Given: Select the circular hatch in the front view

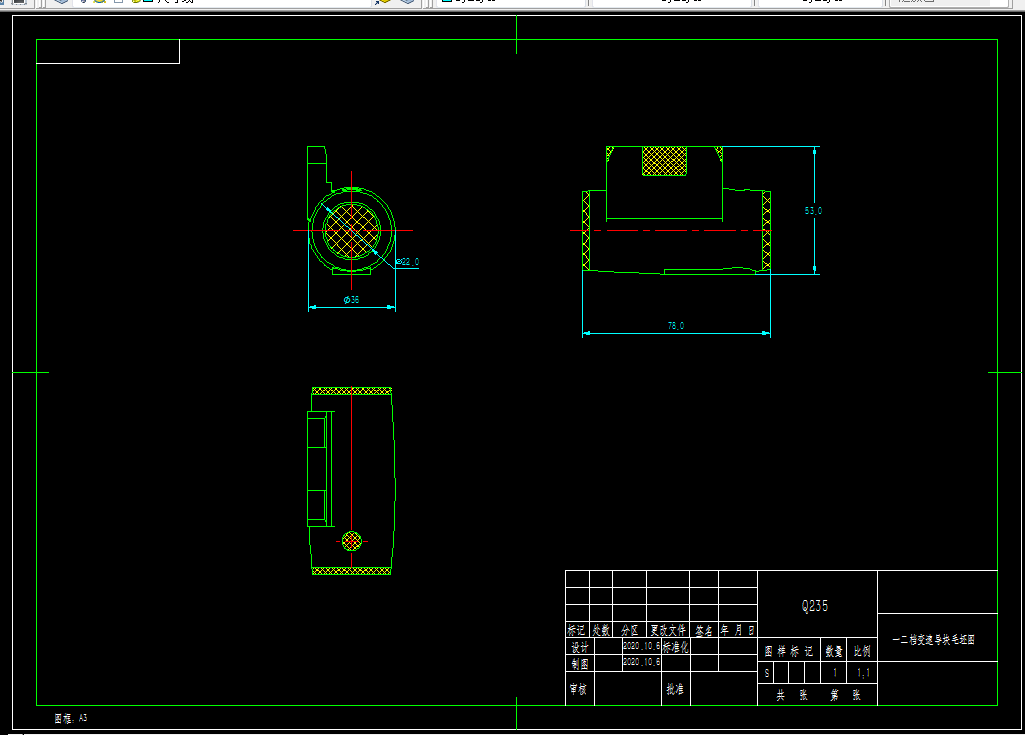Looking at the screenshot, I should point(352,230).
